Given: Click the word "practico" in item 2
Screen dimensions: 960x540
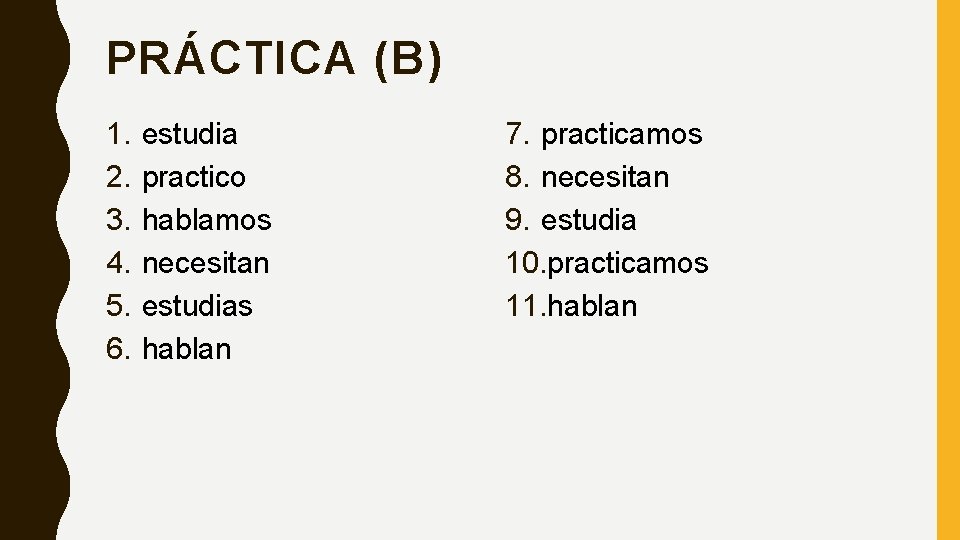Looking at the screenshot, I should coord(194,177).
